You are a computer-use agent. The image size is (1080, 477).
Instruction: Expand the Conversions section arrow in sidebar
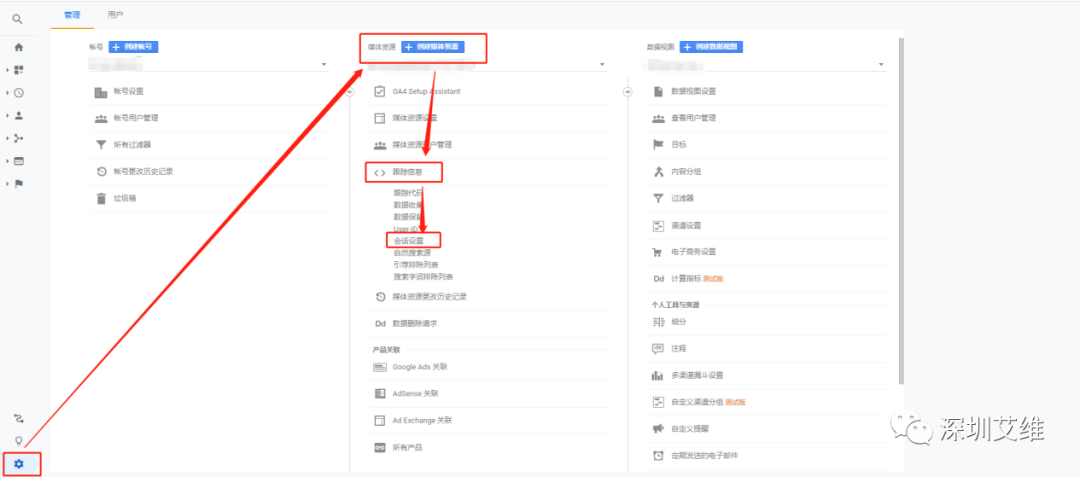(8, 184)
